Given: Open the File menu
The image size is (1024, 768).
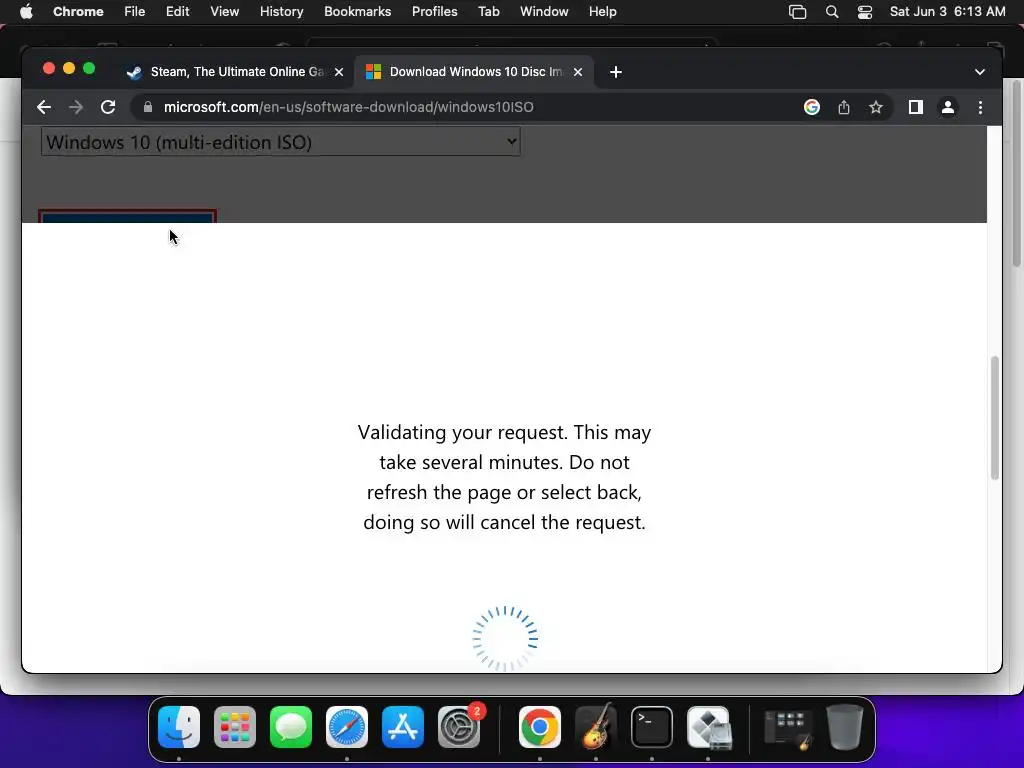Looking at the screenshot, I should [135, 12].
